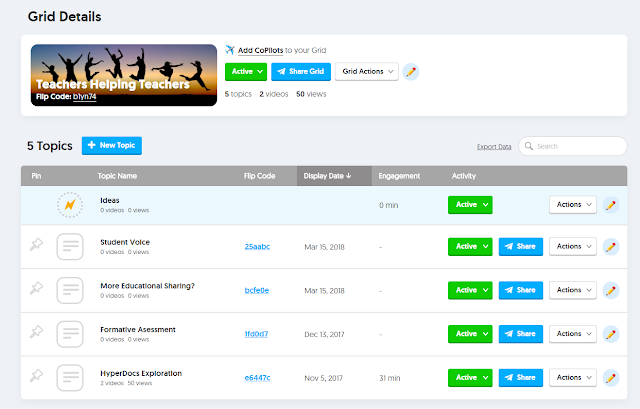
Task: Create a New Topic
Action: tap(112, 145)
